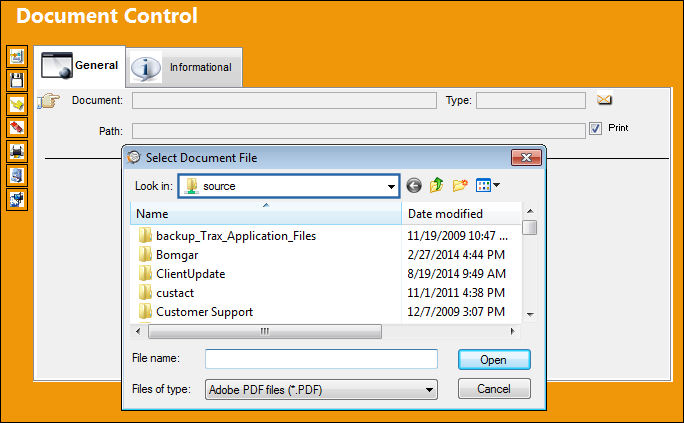The height and width of the screenshot is (423, 684).
Task: Close the Select Document File dialog
Action: click(527, 157)
